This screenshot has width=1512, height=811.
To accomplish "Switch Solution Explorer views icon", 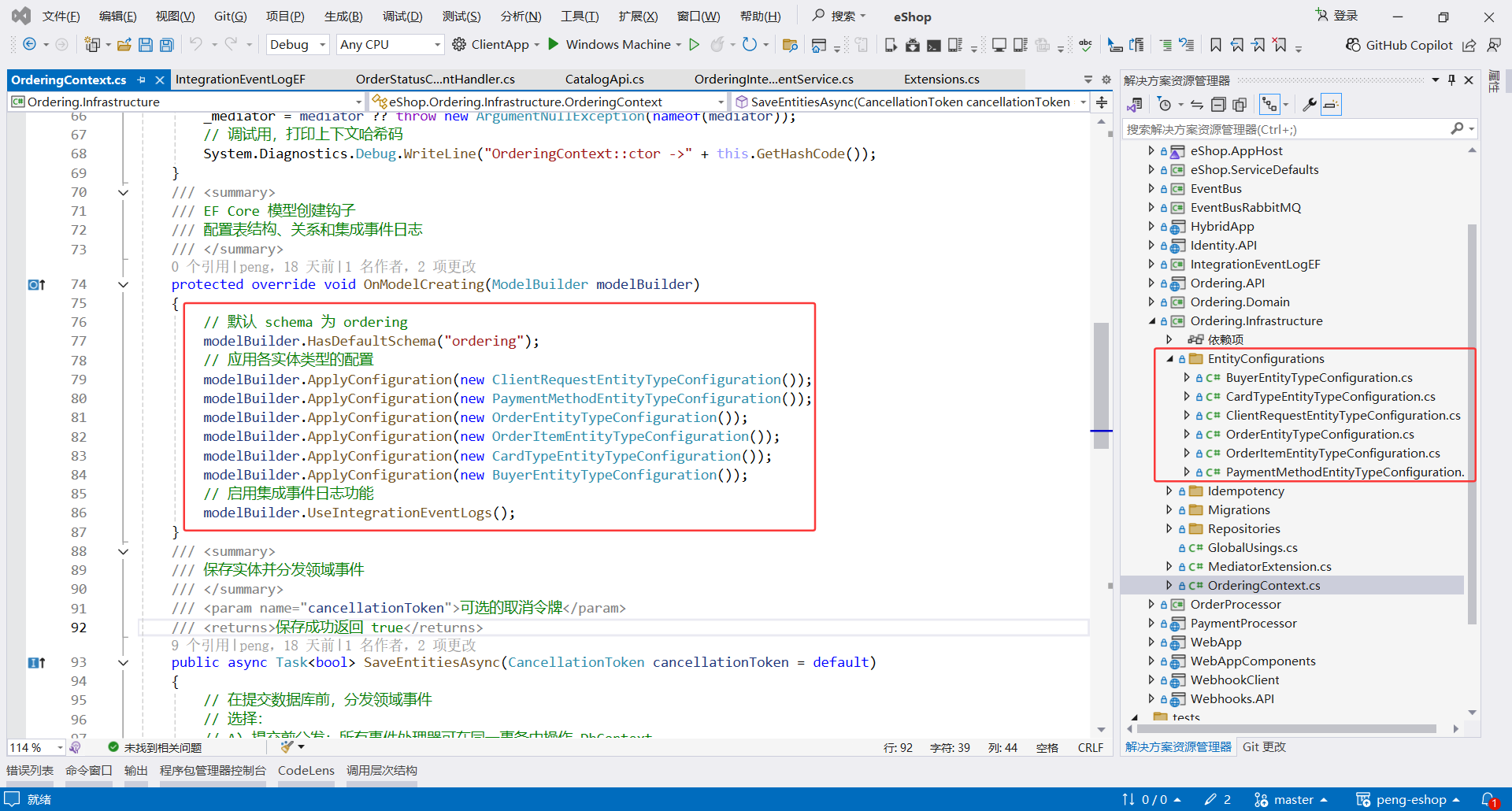I will tap(1135, 104).
